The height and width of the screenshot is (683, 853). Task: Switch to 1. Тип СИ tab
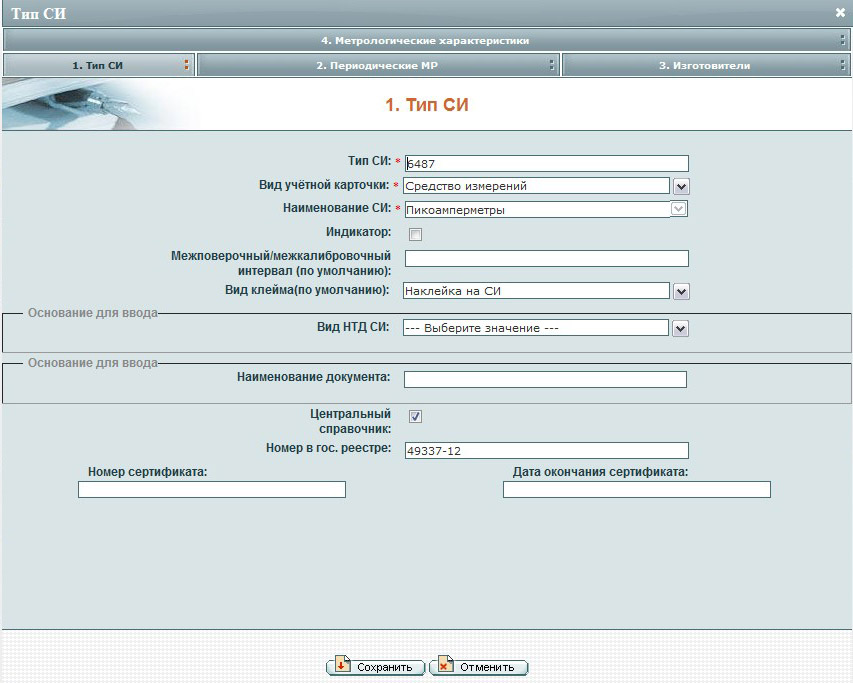(98, 65)
